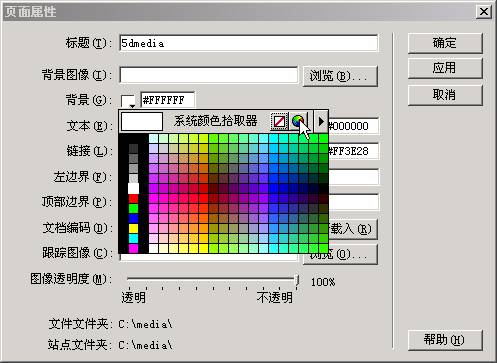This screenshot has height=363, width=497.
Task: Click the 标题 field containing 5dmedia
Action: click(x=249, y=43)
